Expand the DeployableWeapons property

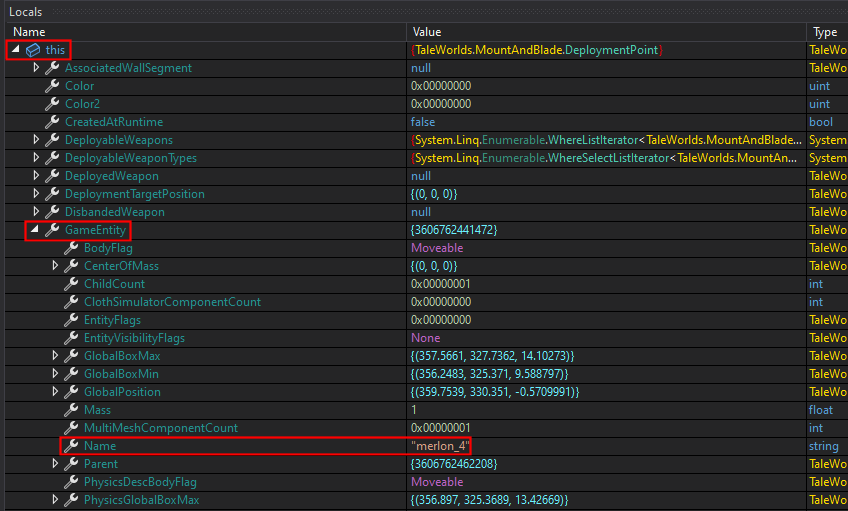tap(36, 140)
